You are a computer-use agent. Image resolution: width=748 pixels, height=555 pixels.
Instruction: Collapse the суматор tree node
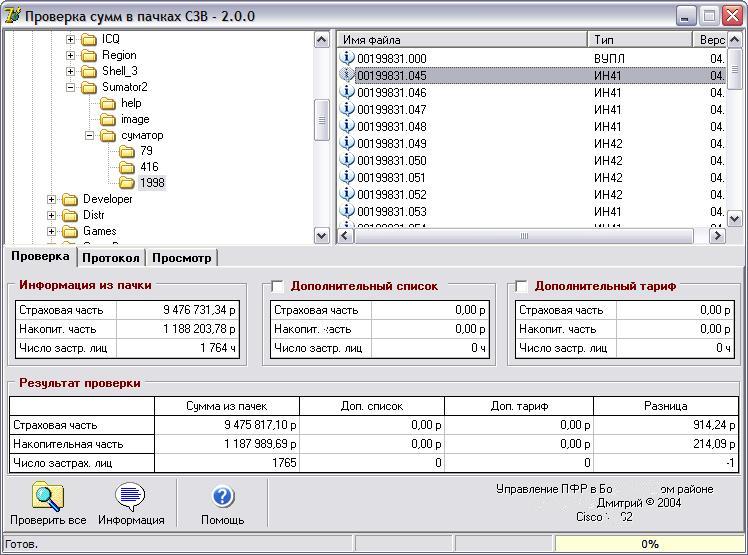click(90, 135)
